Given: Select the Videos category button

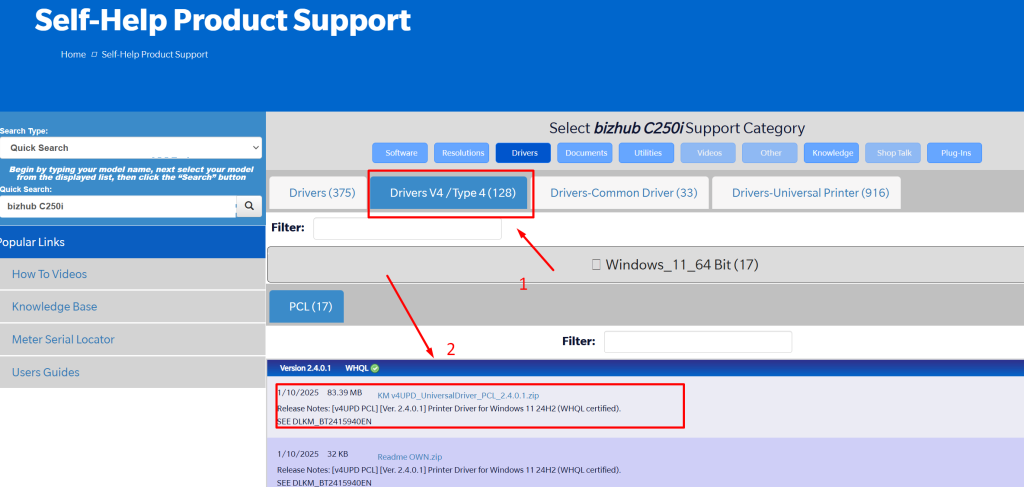Looking at the screenshot, I should (x=709, y=153).
